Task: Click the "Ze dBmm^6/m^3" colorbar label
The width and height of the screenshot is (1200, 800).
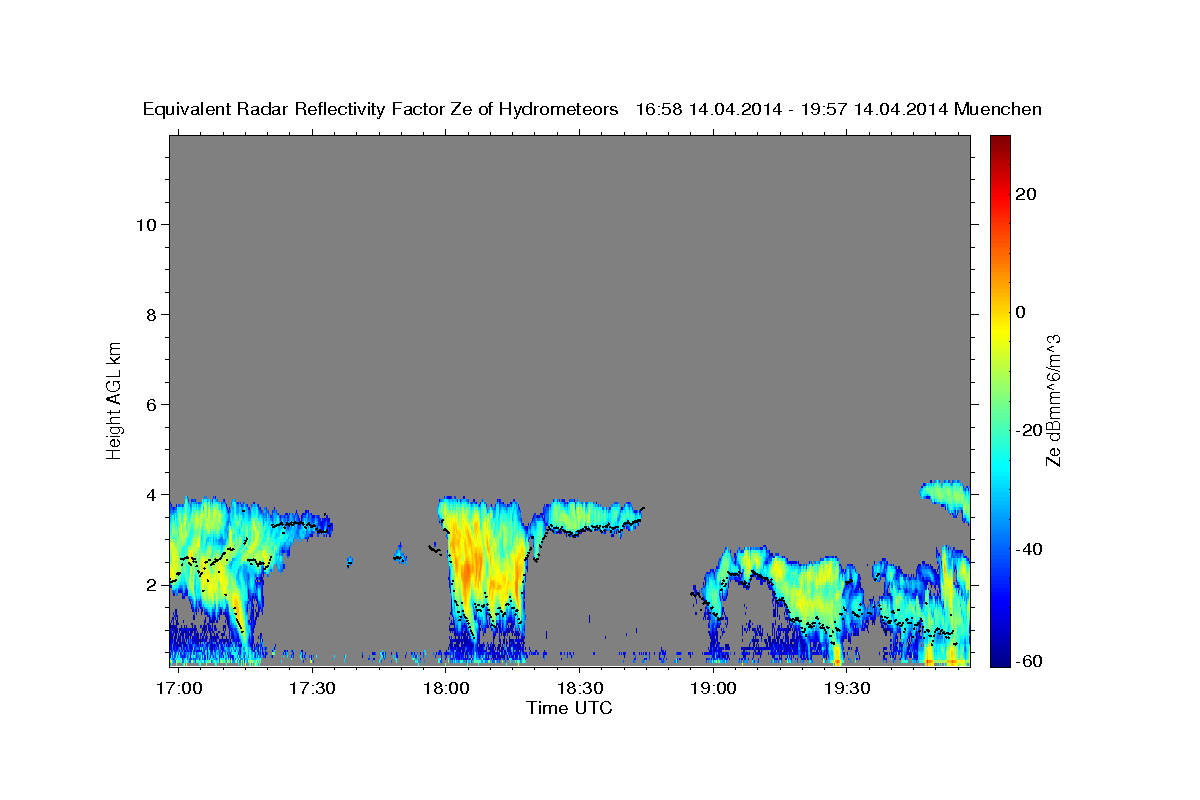Action: [x=1052, y=400]
